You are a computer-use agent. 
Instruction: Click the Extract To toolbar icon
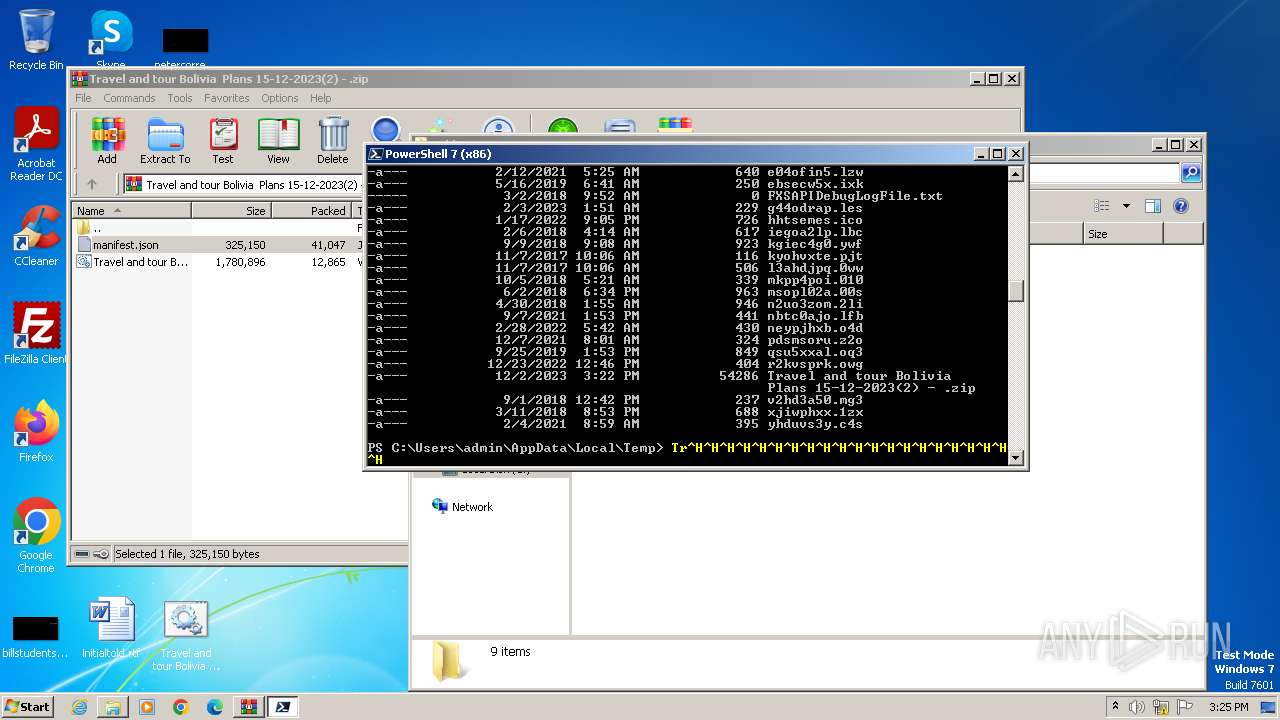coord(165,141)
